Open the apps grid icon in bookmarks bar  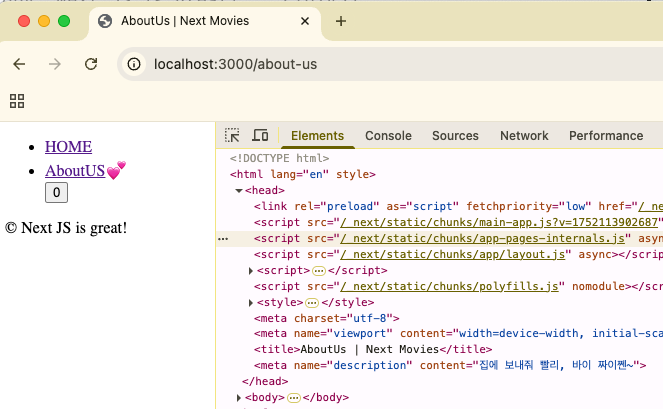17,101
